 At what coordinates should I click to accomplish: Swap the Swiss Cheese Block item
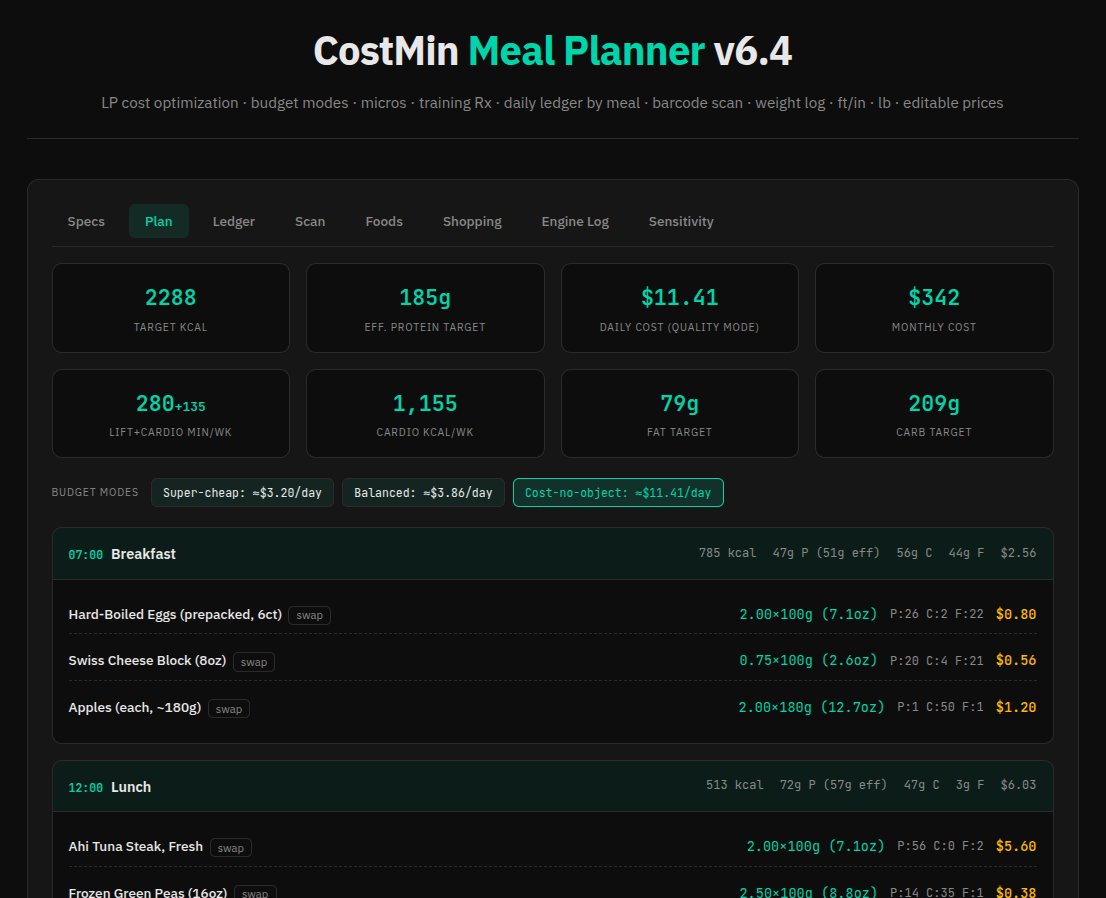[254, 662]
